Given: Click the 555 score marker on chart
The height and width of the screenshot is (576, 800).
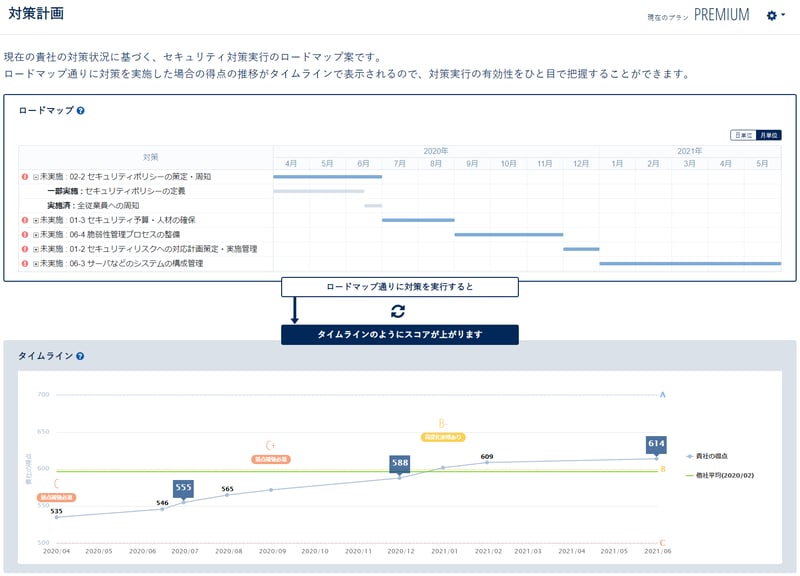Looking at the screenshot, I should point(183,488).
